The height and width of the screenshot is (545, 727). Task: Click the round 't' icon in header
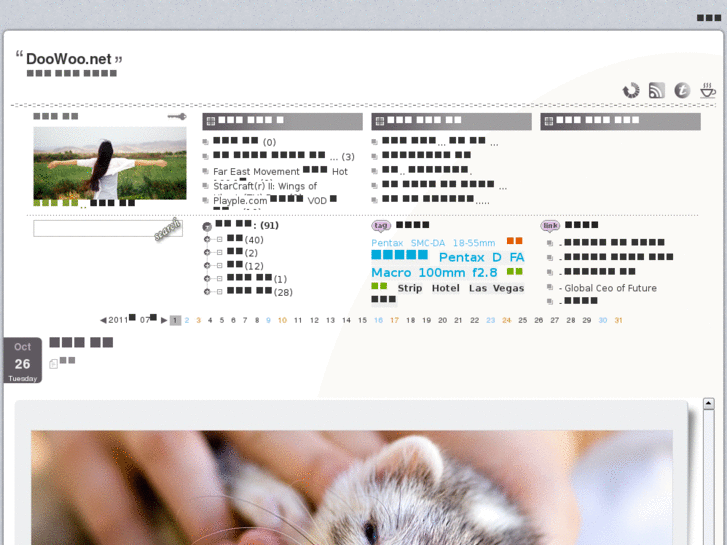coord(682,90)
